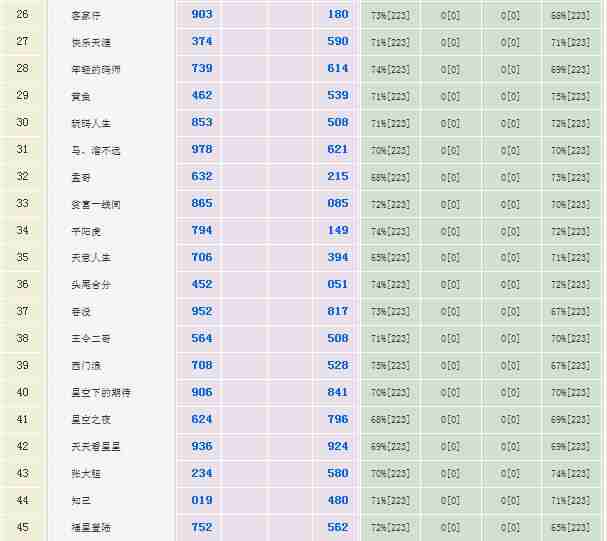Open the 739 entry in row 28
This screenshot has width=607, height=541.
tap(202, 69)
